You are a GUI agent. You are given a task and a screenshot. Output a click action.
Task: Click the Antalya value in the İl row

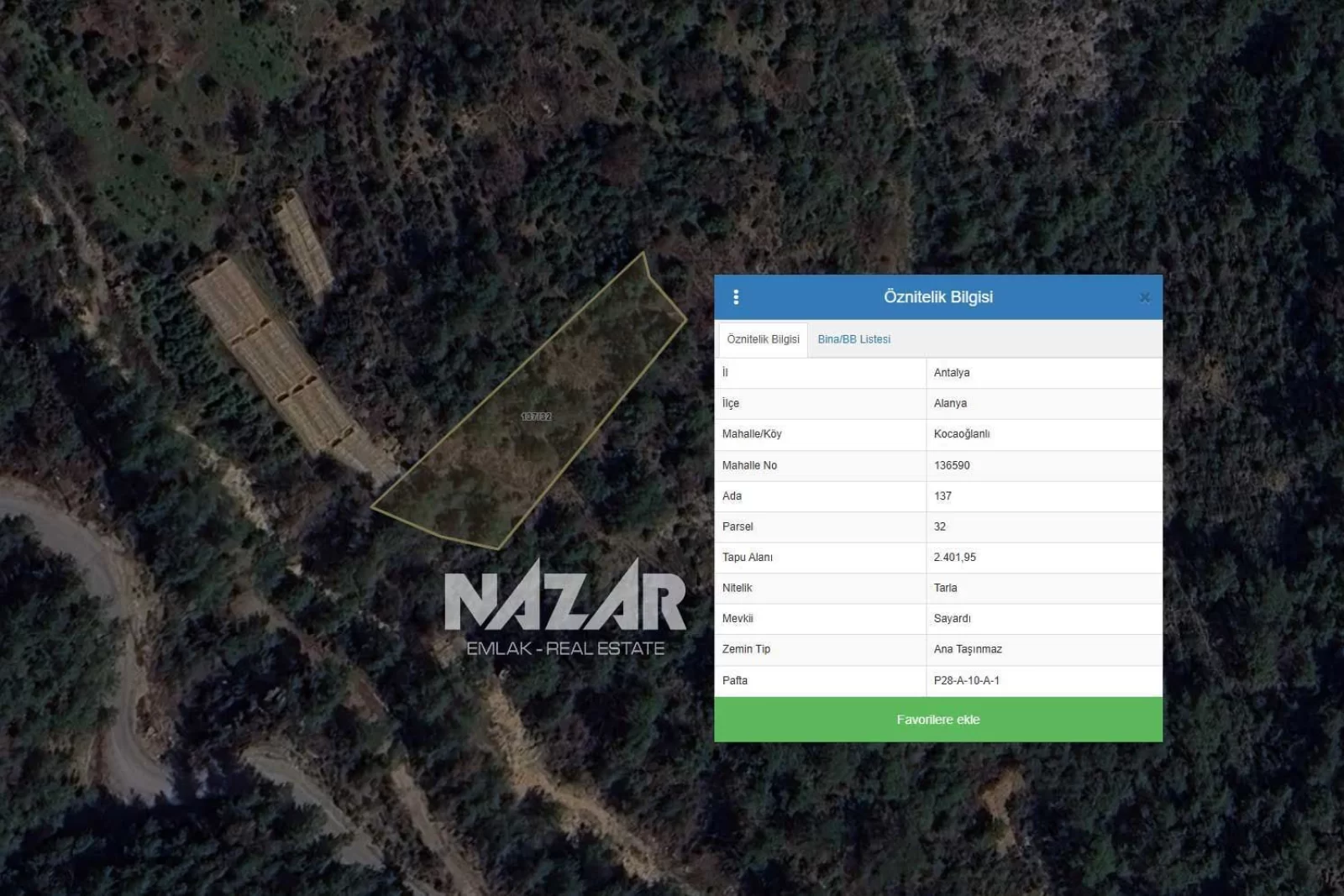952,373
